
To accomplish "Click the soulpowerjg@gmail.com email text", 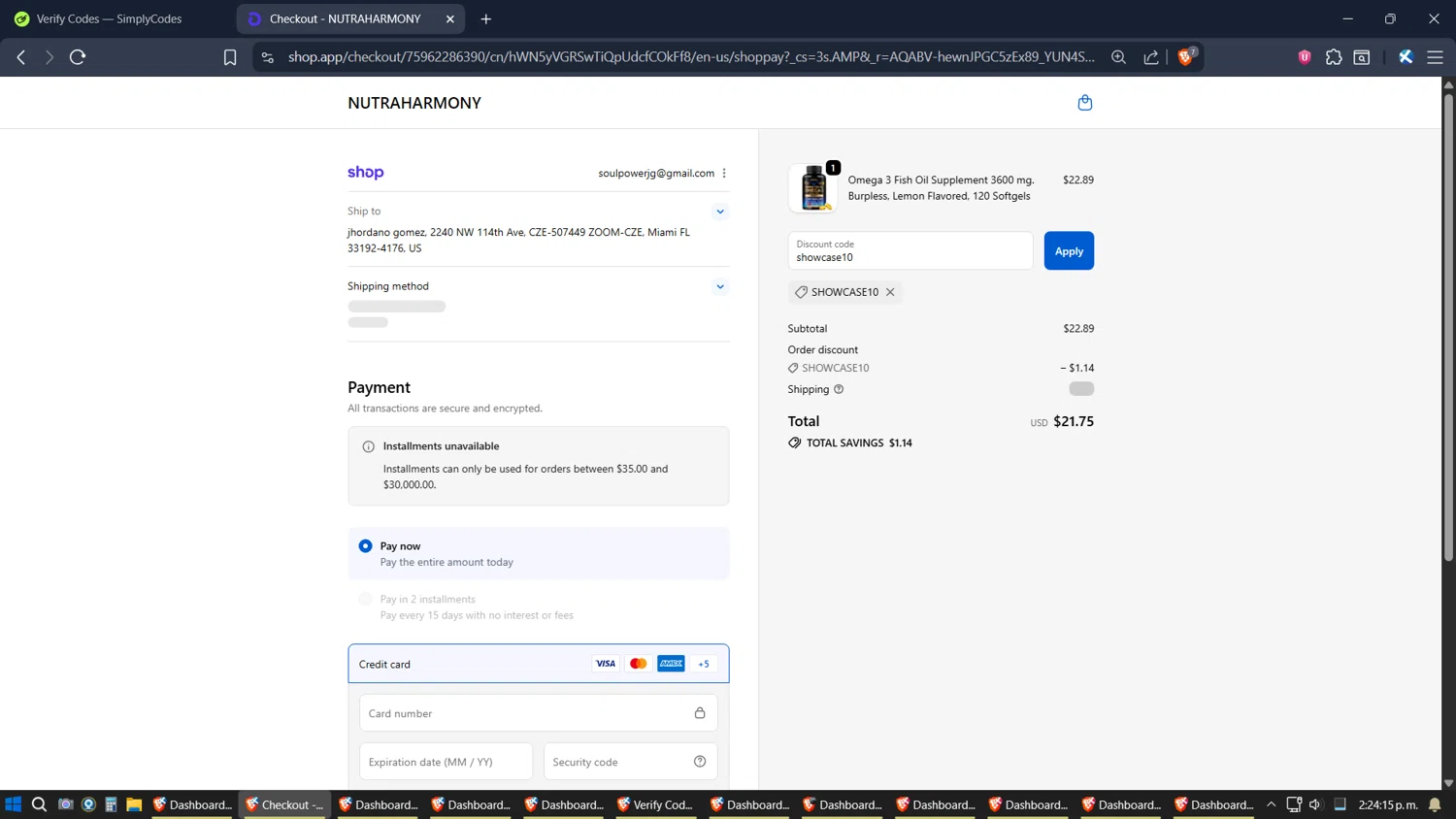I will click(656, 173).
